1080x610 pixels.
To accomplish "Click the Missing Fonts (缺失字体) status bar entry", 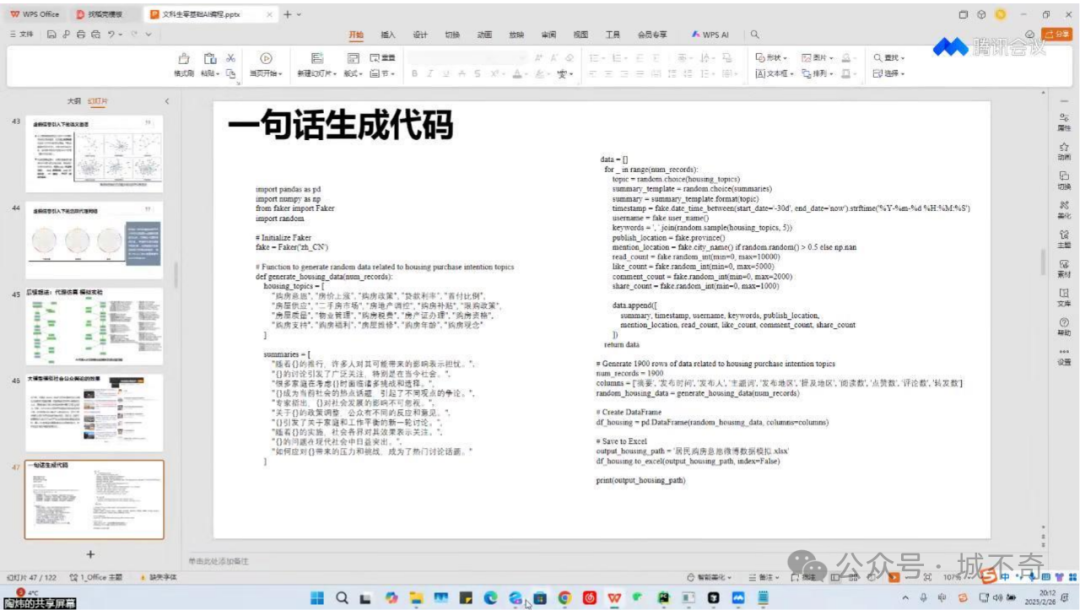I will pyautogui.click(x=158, y=577).
